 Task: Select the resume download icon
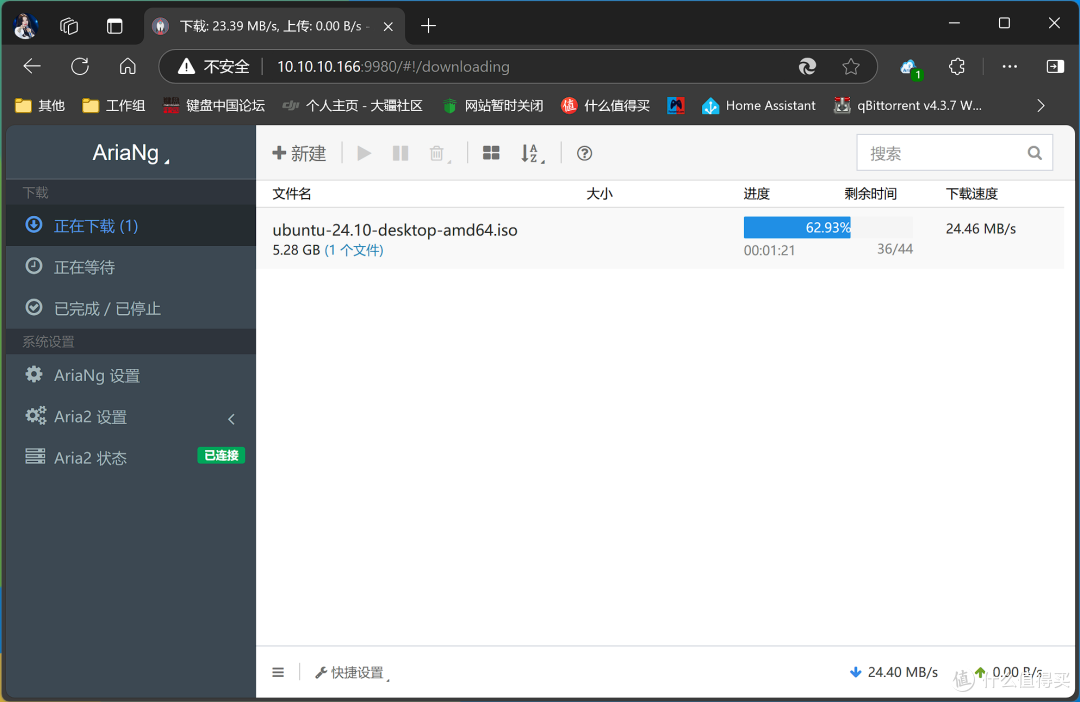[363, 152]
